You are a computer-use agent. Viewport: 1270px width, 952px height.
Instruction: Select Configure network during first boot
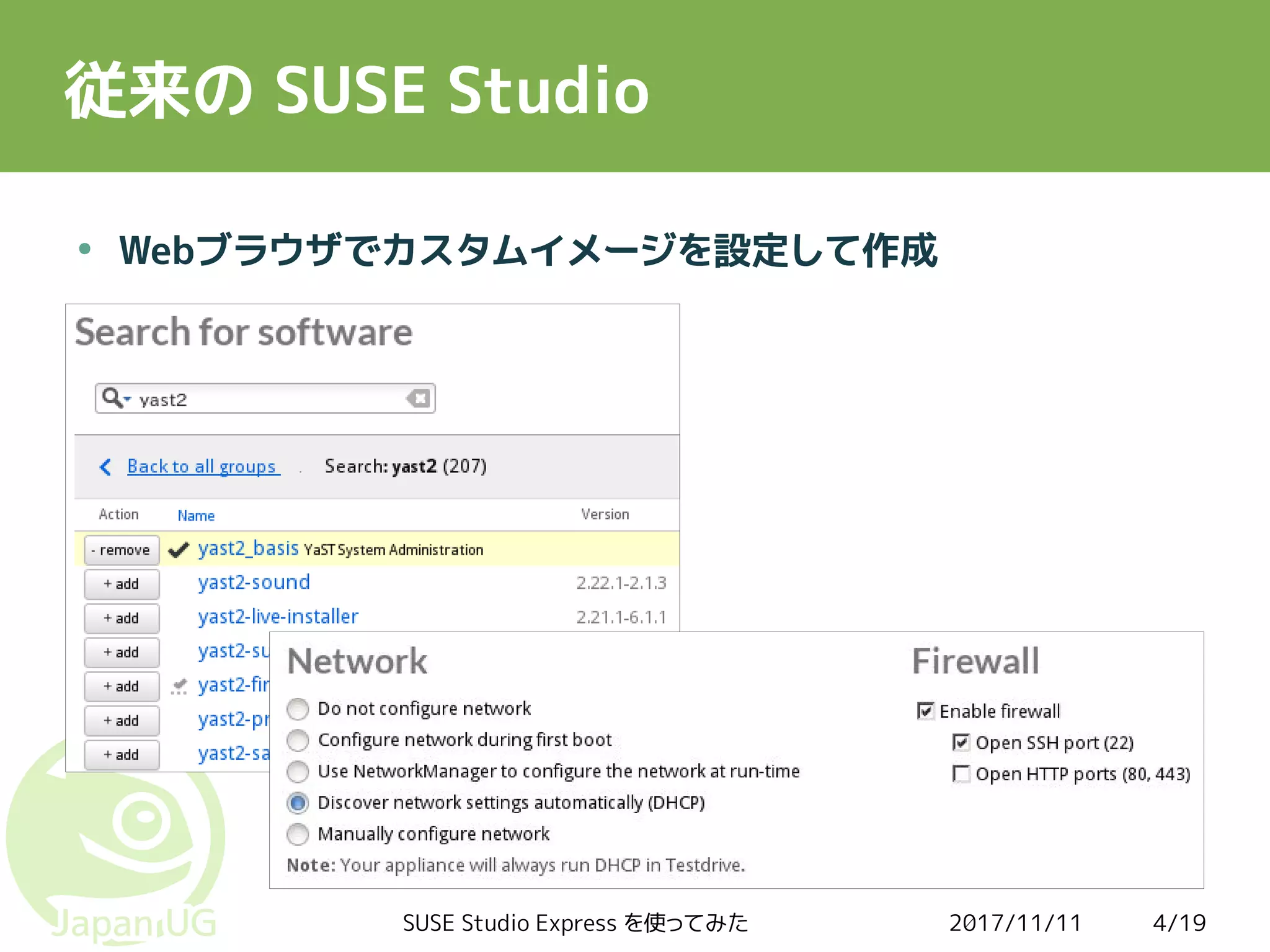click(x=298, y=740)
